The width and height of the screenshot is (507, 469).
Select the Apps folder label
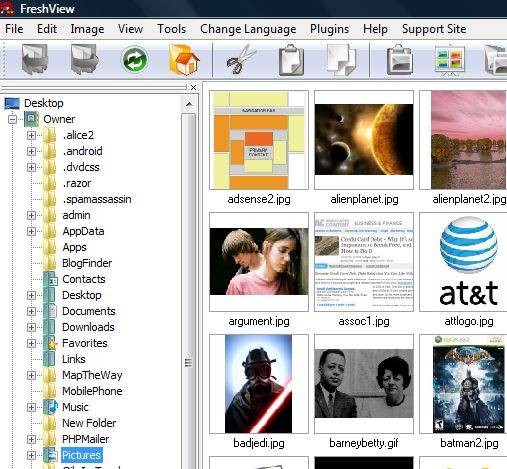[74, 247]
